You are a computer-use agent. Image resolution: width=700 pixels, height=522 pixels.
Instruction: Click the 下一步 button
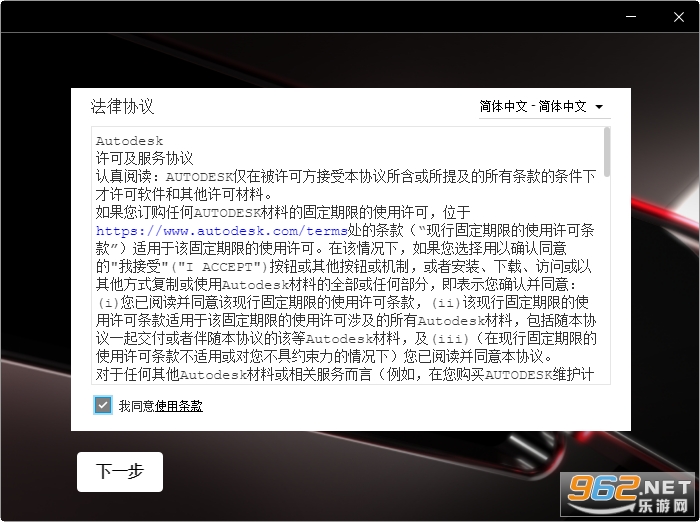click(120, 472)
